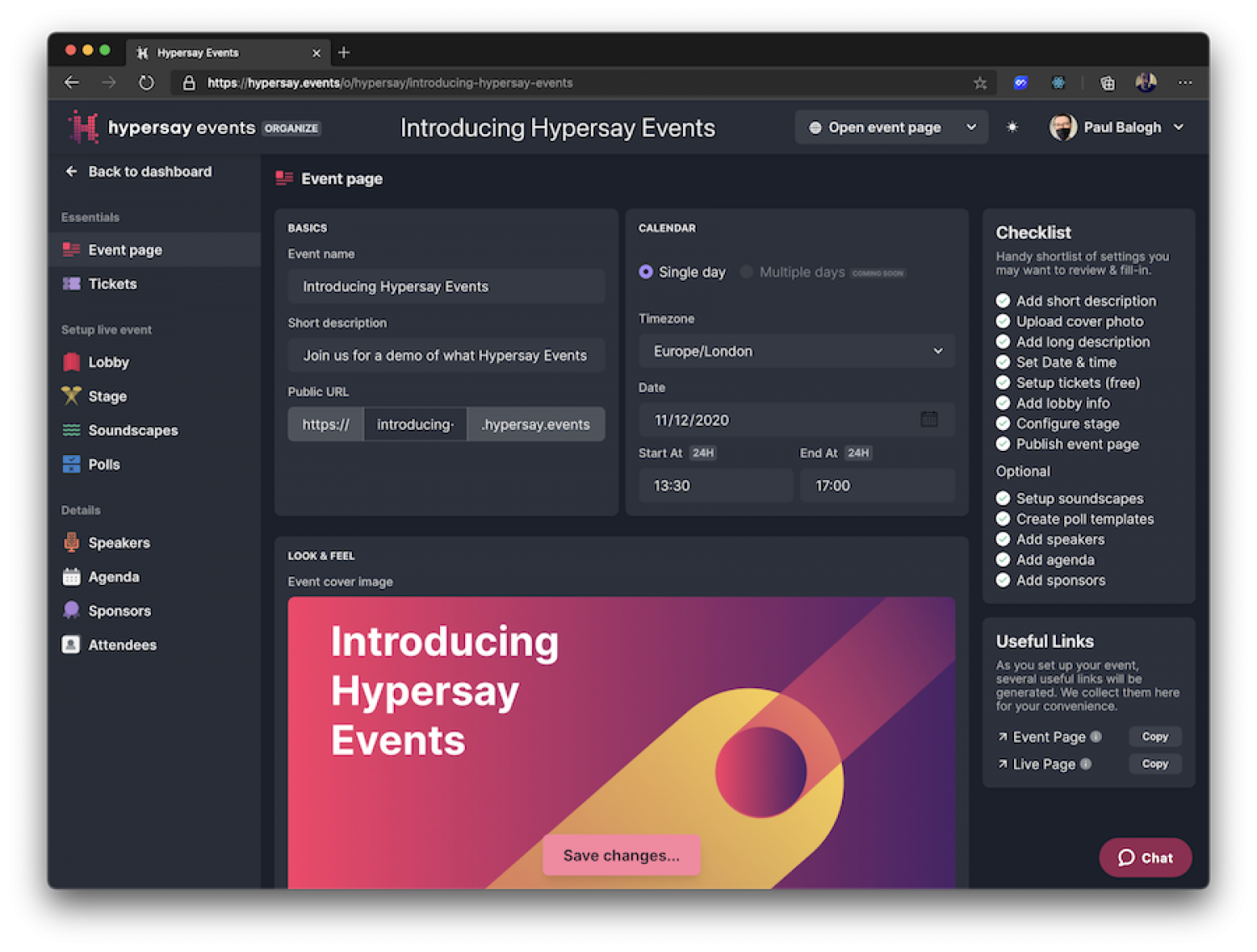
Task: Select the Single day radio option
Action: (646, 272)
